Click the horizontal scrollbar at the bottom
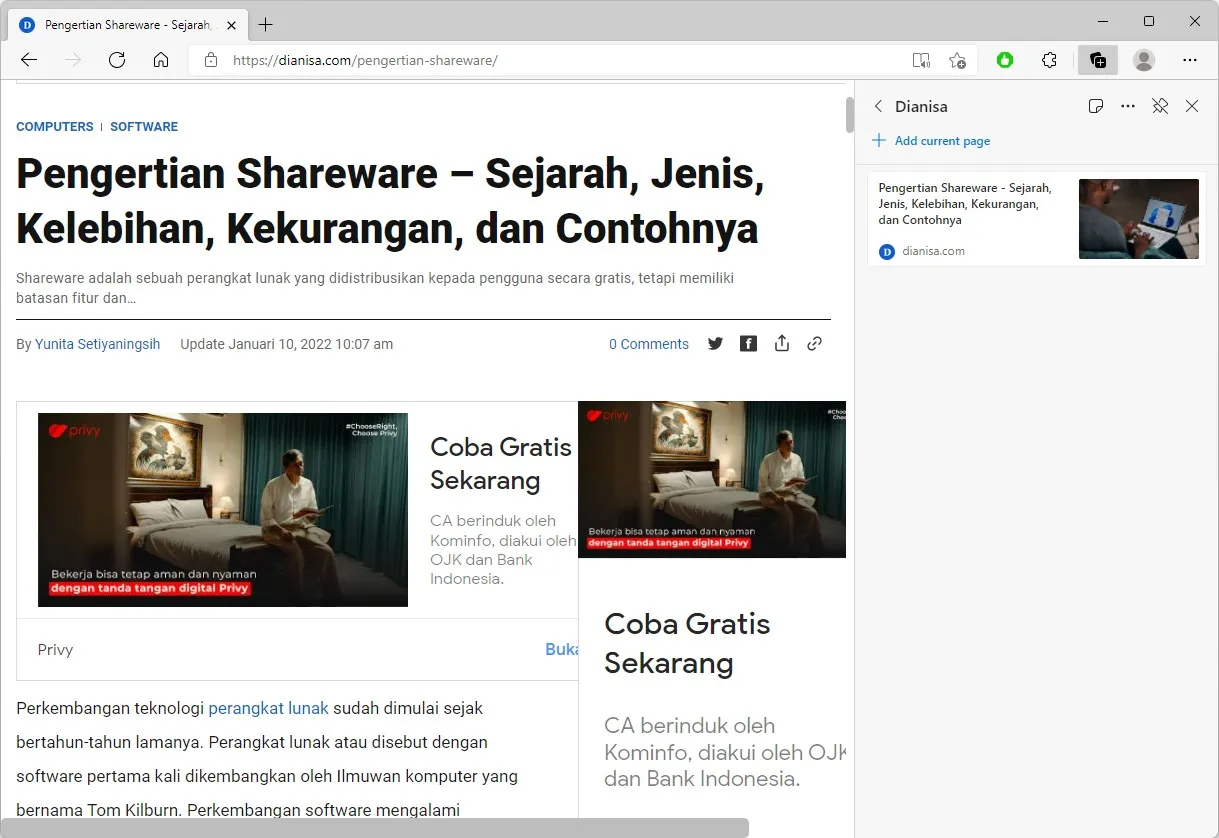The image size is (1219, 838). click(374, 828)
